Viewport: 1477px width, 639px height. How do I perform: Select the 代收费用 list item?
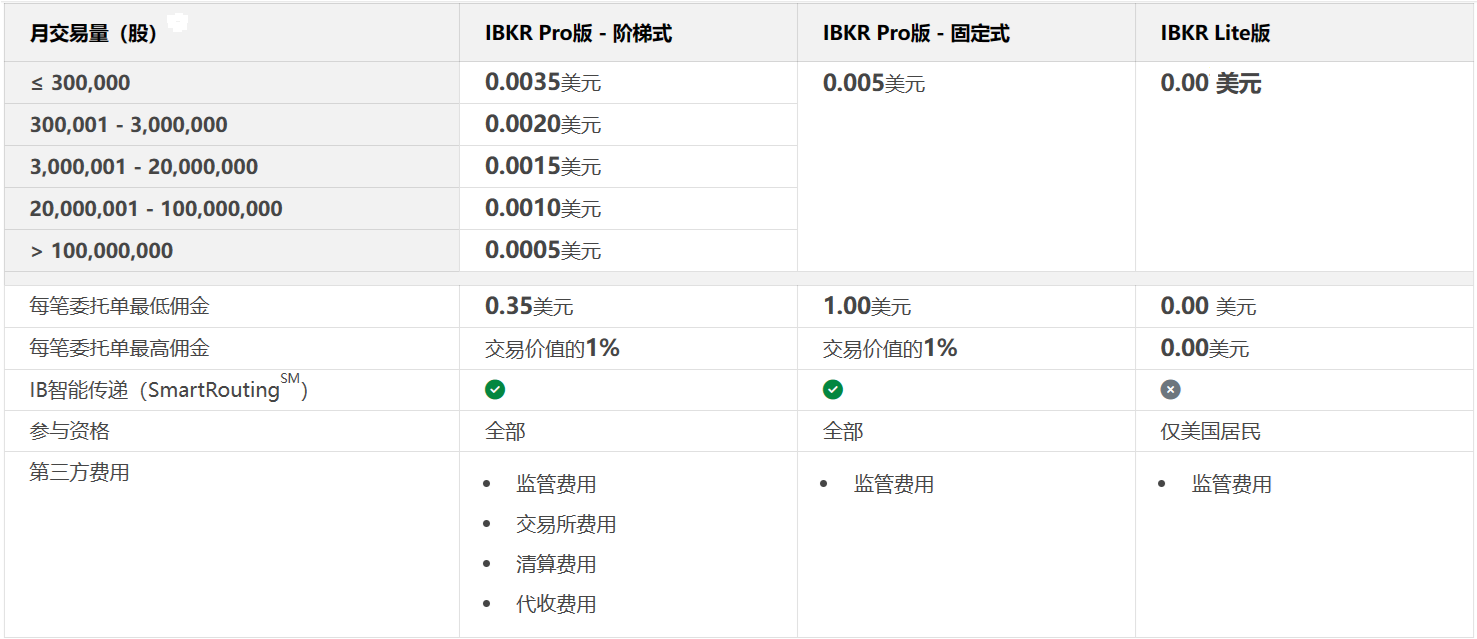[x=556, y=604]
